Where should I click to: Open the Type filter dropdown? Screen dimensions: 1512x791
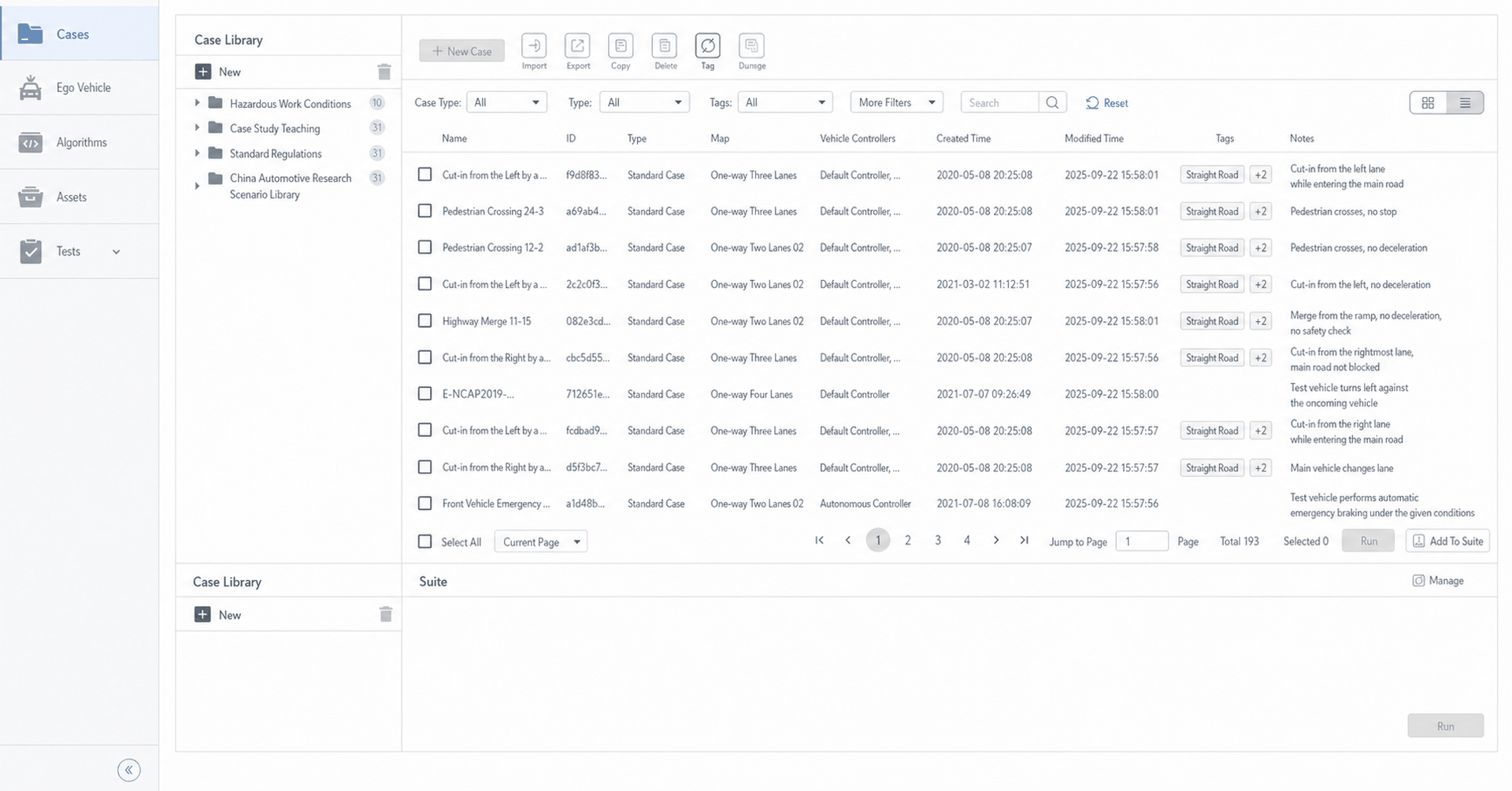[644, 102]
